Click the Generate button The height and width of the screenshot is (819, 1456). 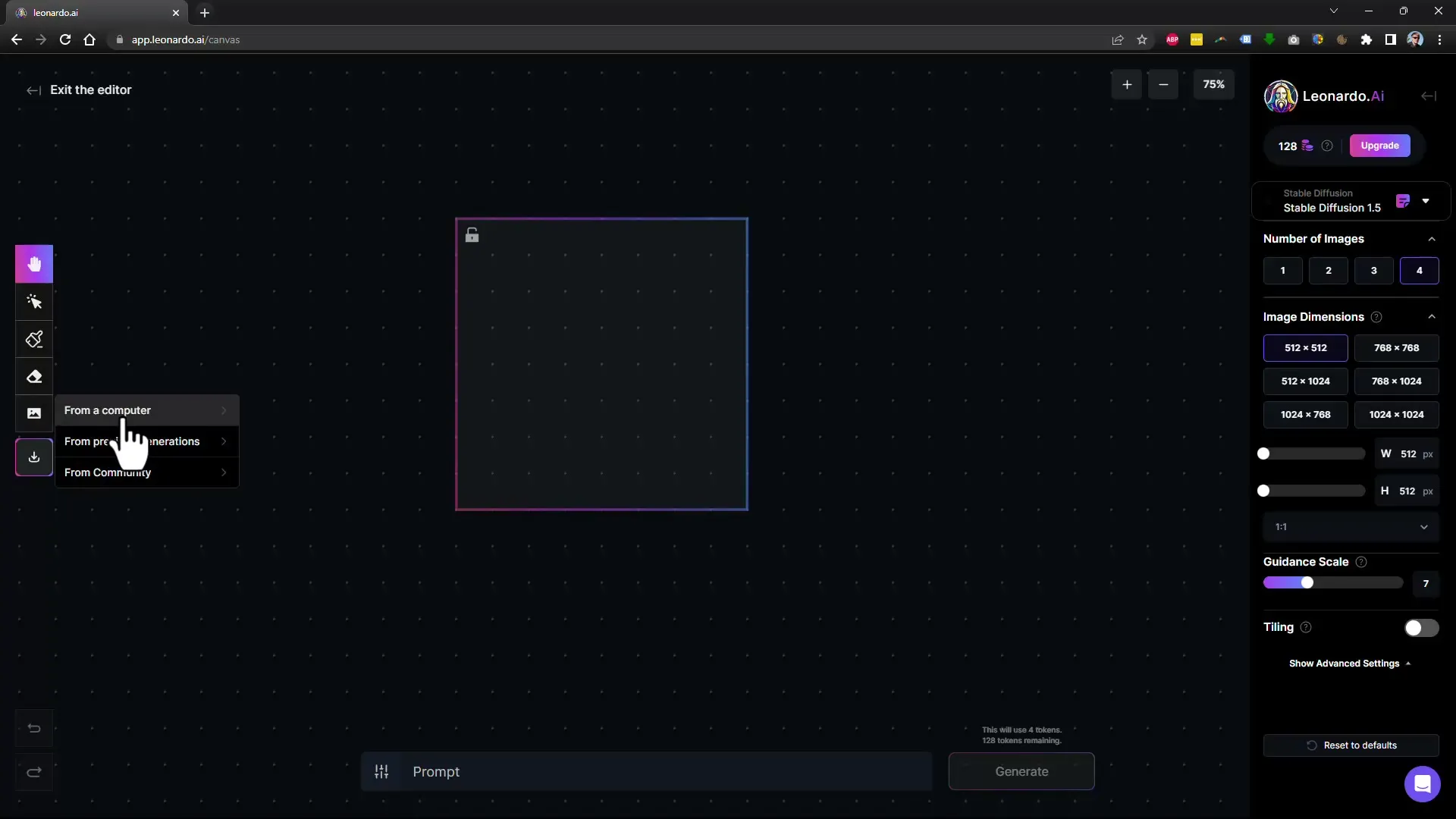pos(1021,771)
